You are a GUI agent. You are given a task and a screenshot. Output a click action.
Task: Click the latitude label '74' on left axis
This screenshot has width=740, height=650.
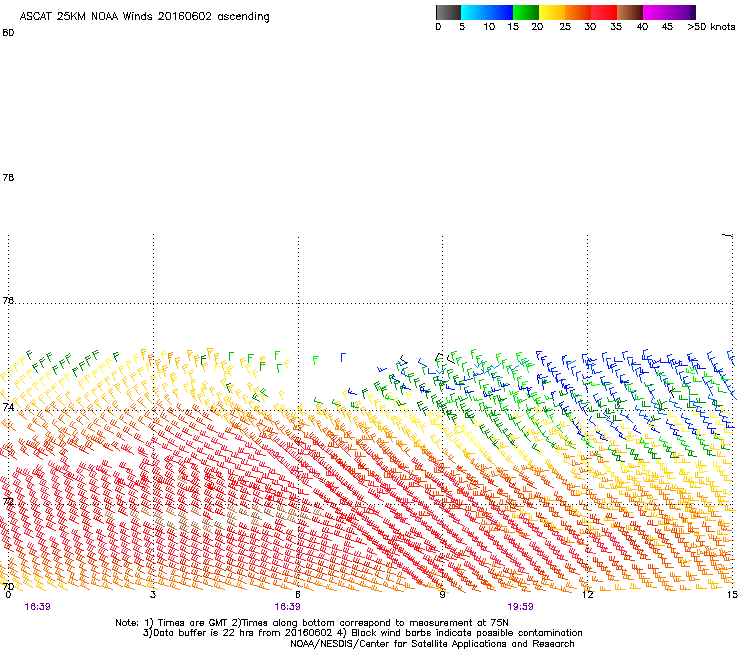[8, 407]
